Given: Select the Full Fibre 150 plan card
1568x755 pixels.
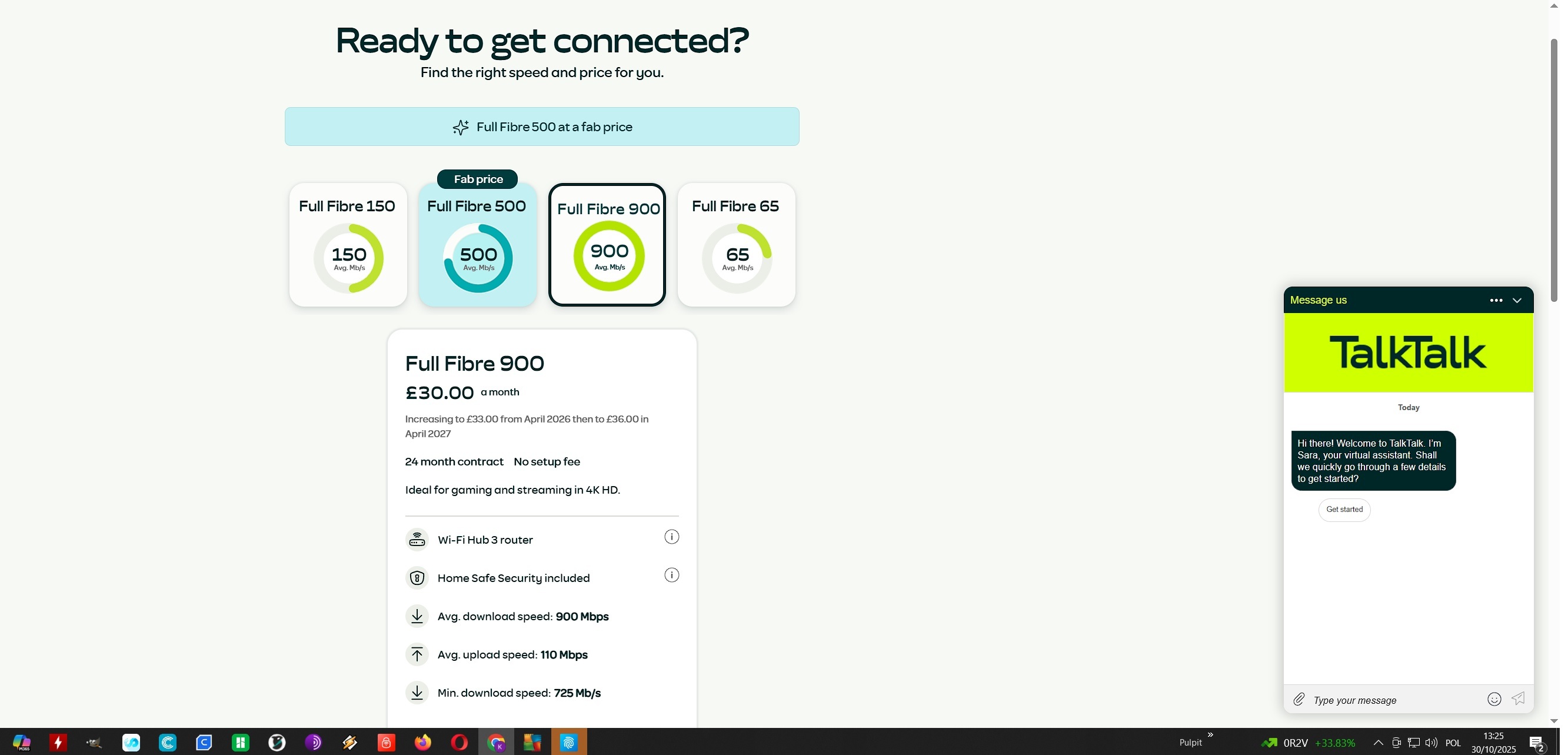Looking at the screenshot, I should 348,245.
